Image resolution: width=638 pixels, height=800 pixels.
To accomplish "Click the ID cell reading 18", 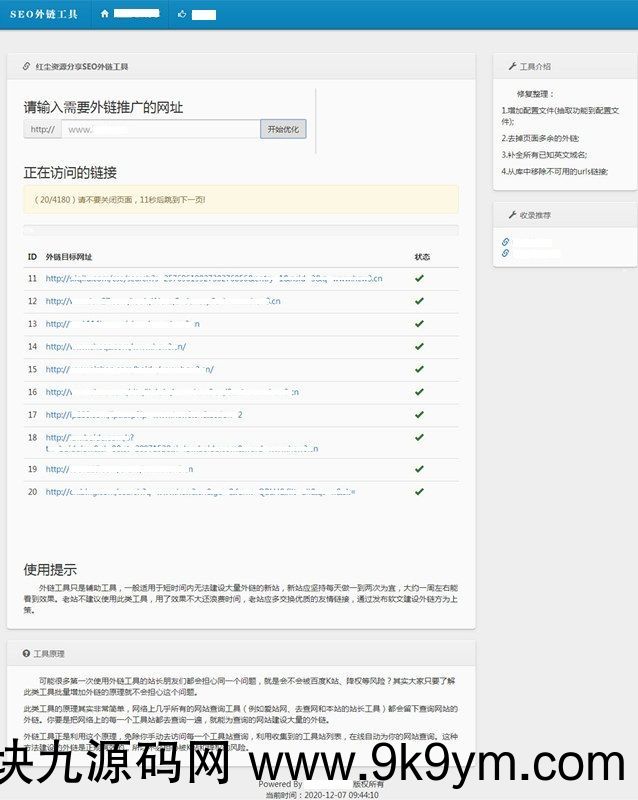I will [x=33, y=437].
